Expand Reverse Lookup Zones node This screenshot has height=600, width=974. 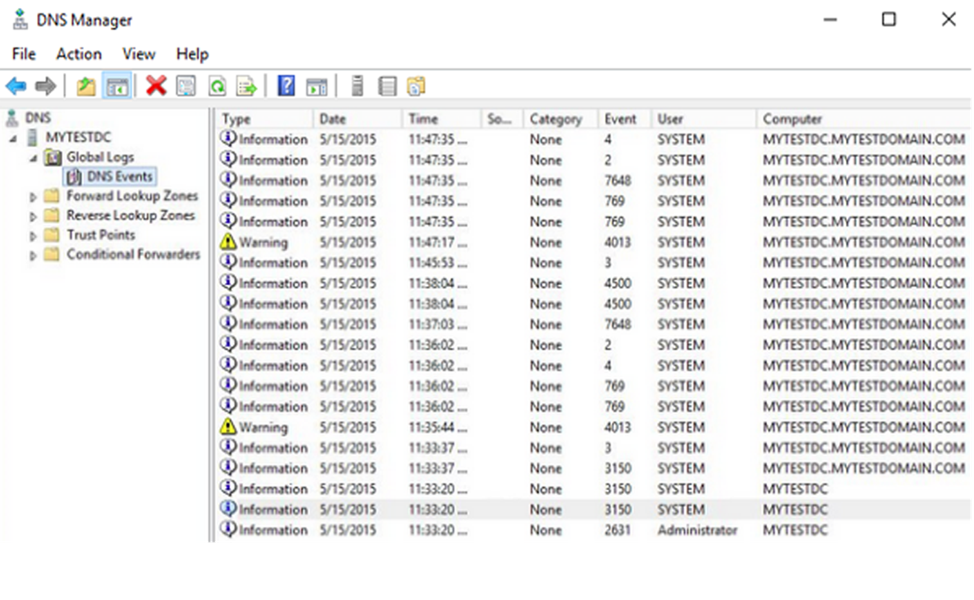(x=33, y=217)
